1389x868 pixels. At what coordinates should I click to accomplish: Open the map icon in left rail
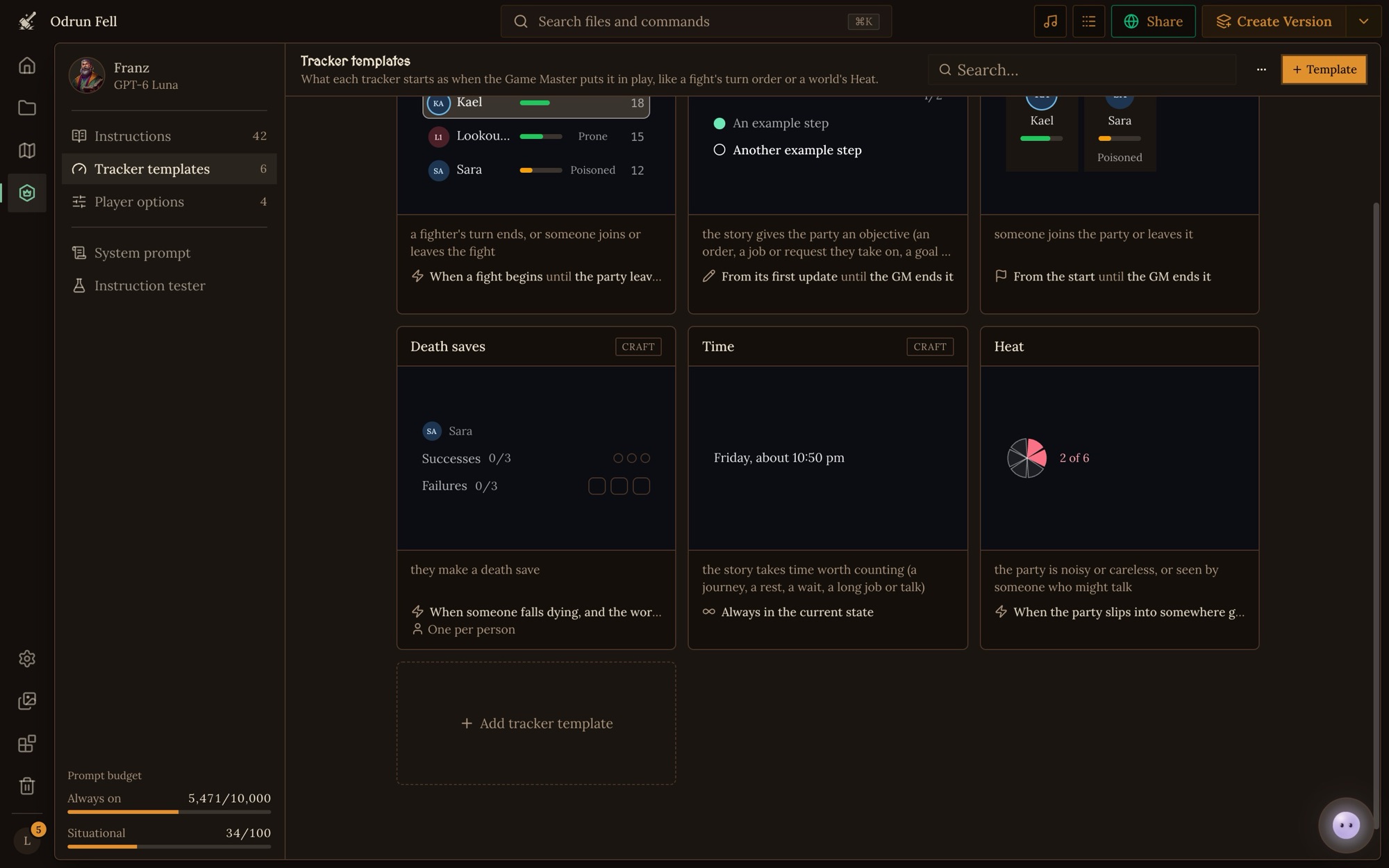click(x=27, y=150)
